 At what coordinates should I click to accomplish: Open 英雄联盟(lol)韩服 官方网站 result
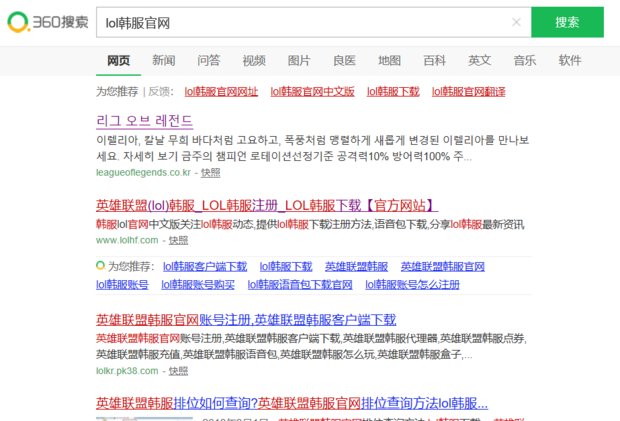click(x=266, y=205)
